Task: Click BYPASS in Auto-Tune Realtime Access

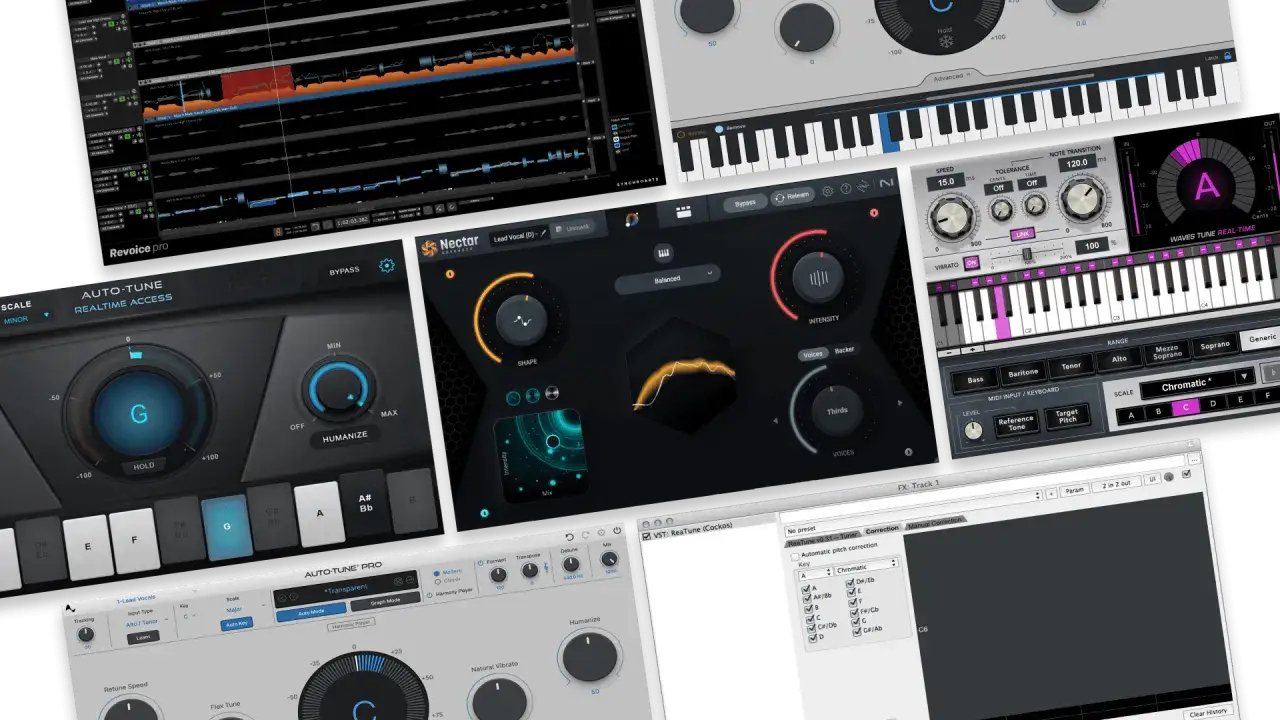Action: 344,270
